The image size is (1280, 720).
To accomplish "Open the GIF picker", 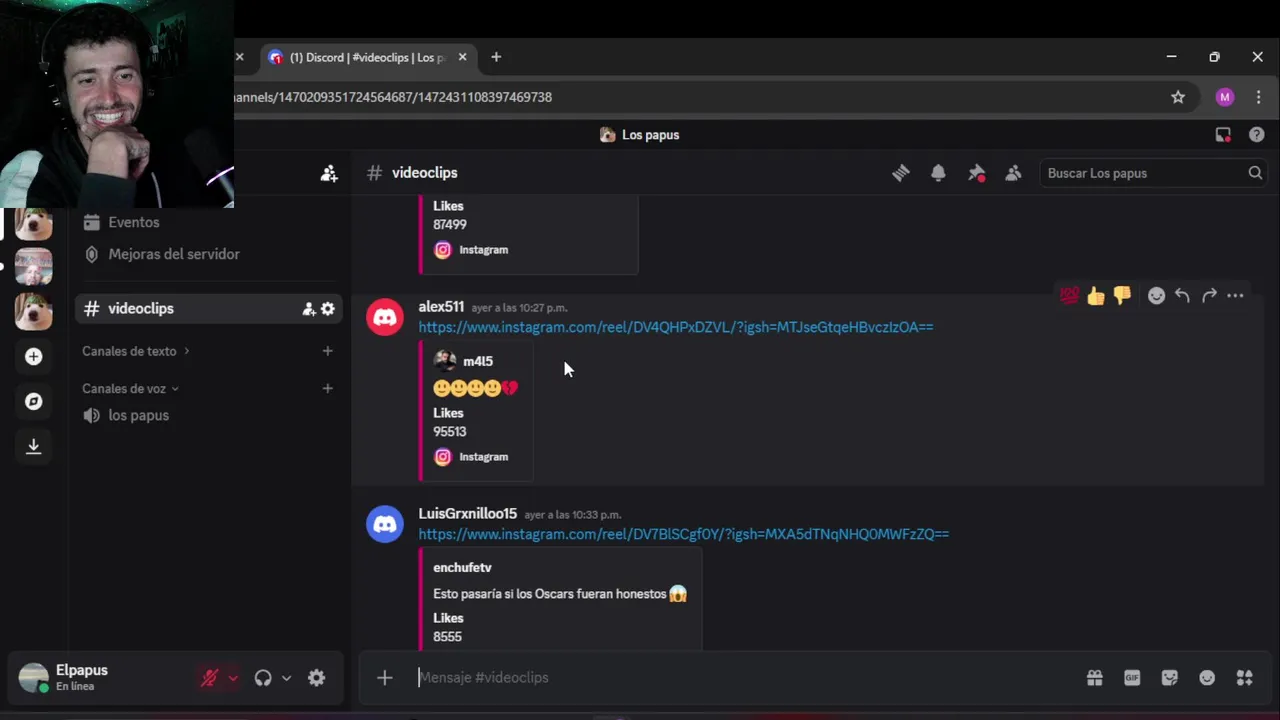I will (x=1132, y=678).
